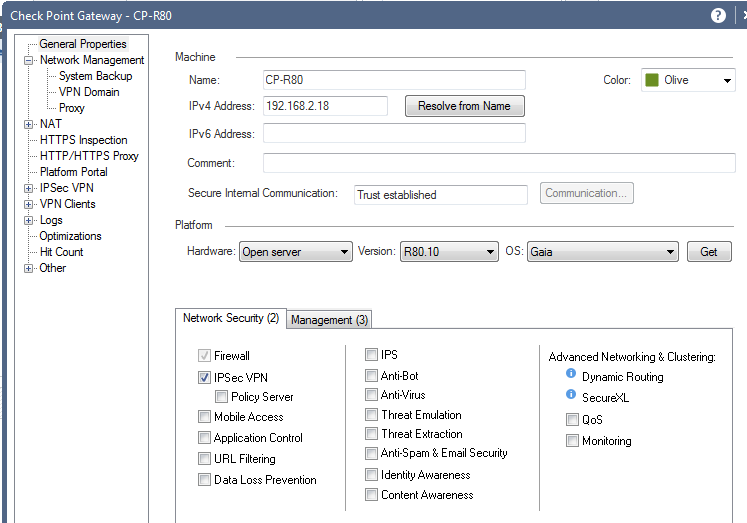Open Platform Portal page
The width and height of the screenshot is (747, 523).
(x=74, y=172)
